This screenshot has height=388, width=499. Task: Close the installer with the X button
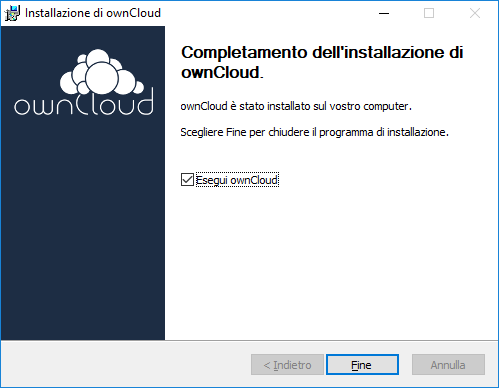click(x=475, y=13)
